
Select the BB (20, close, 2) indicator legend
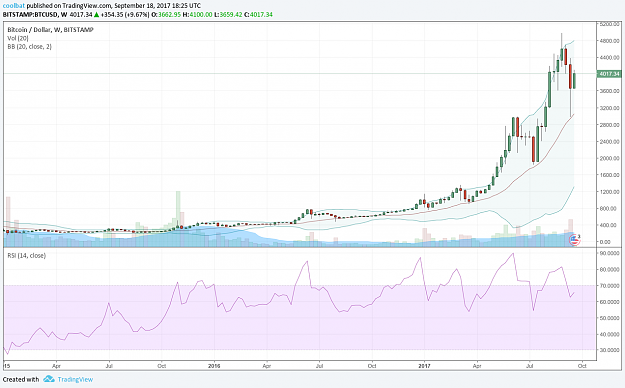pos(29,47)
